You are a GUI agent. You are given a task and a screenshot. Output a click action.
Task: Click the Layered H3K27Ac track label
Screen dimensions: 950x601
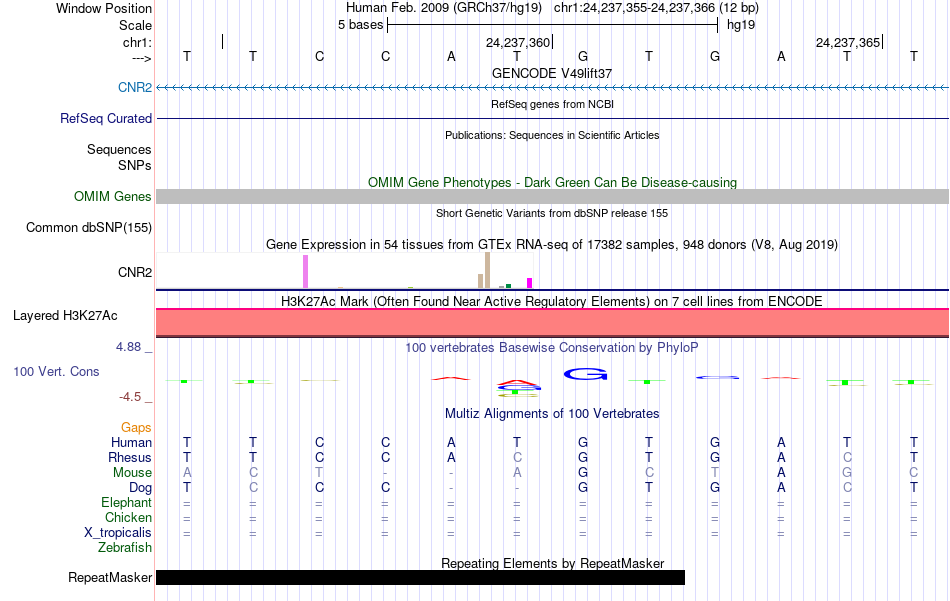pyautogui.click(x=65, y=315)
